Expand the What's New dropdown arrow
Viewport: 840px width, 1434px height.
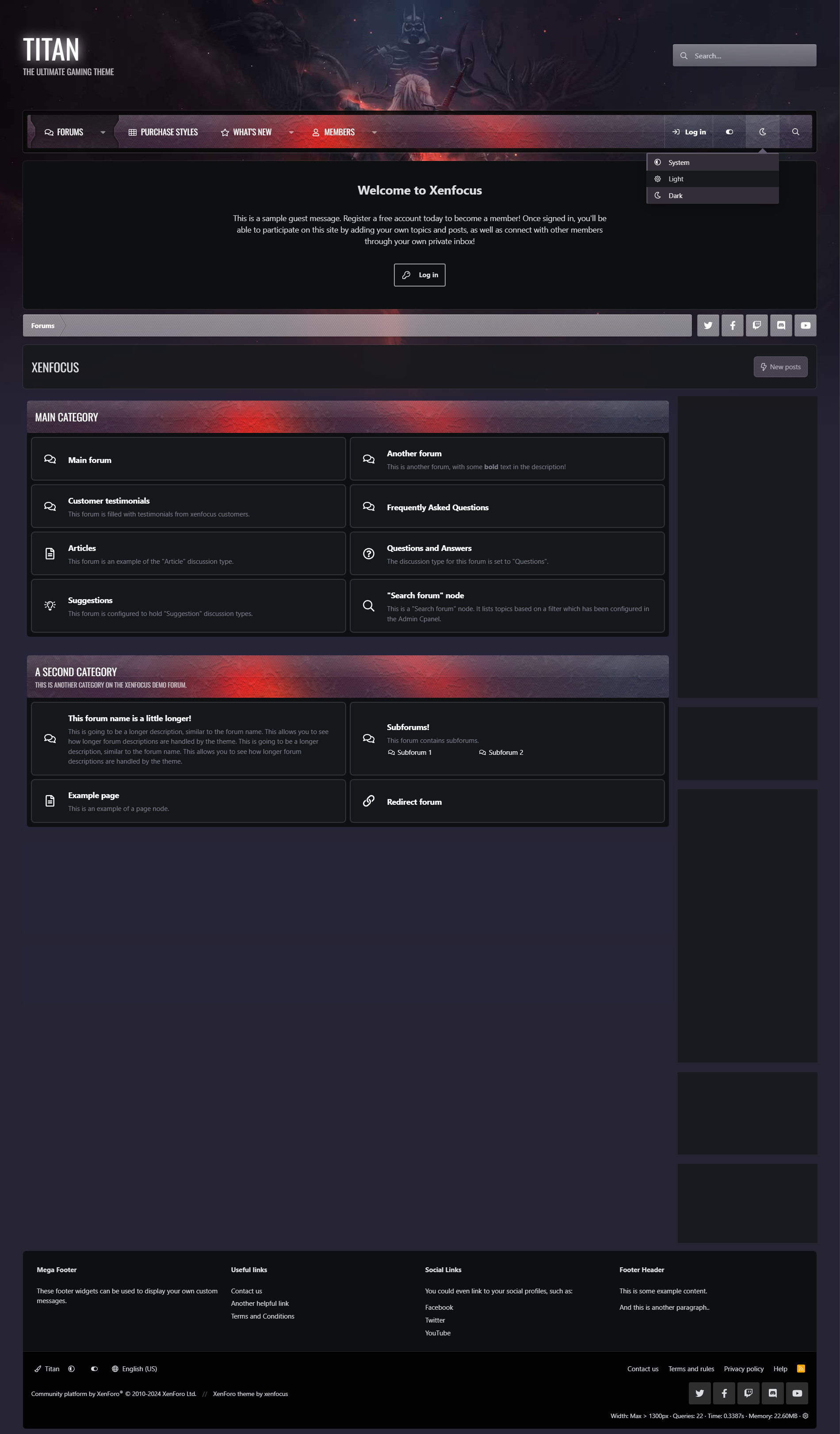[x=291, y=133]
